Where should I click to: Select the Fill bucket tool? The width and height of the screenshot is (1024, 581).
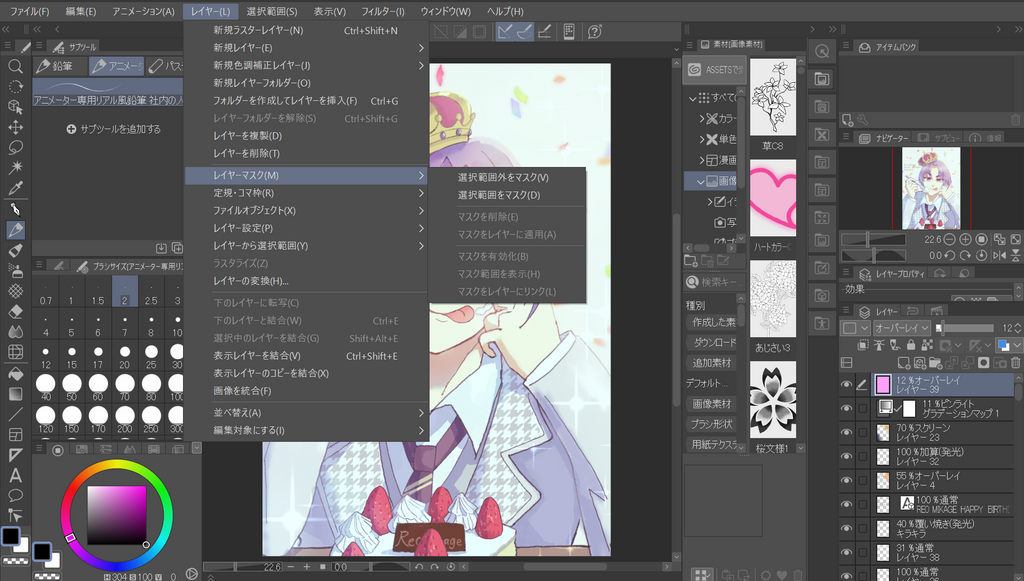[15, 373]
